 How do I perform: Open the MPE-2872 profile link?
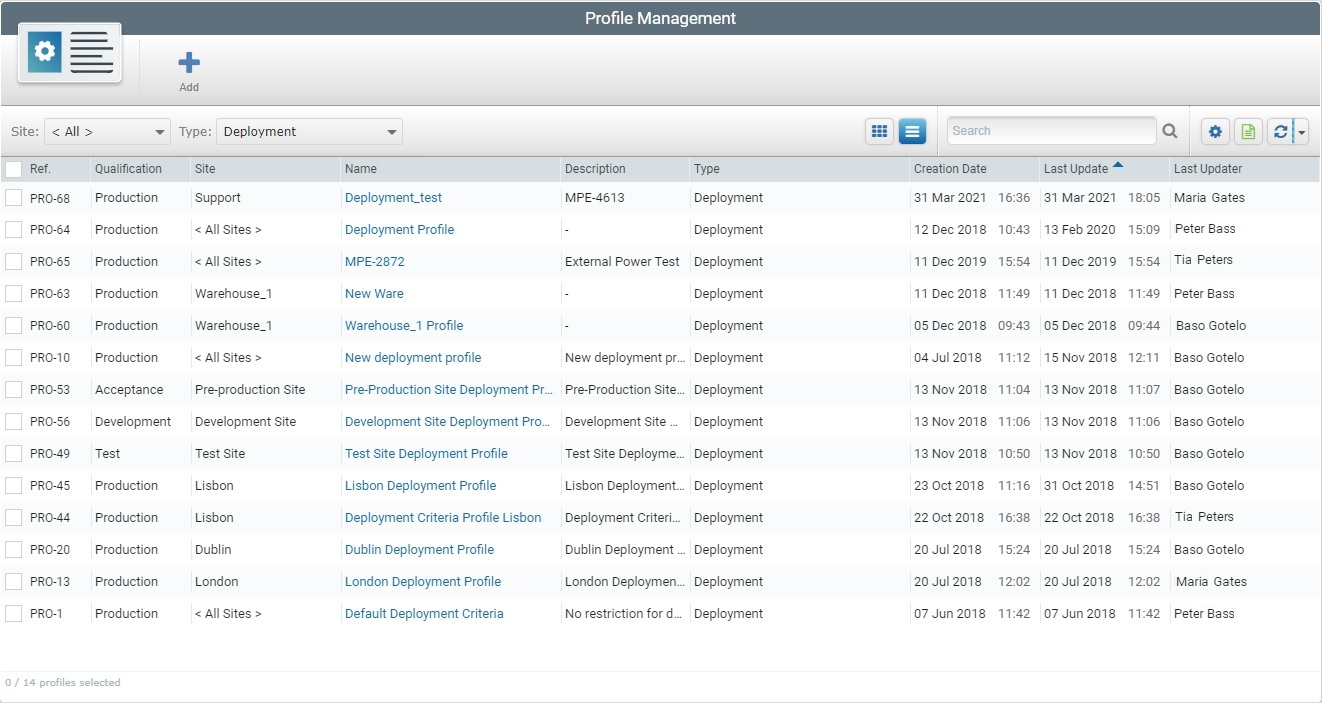pos(374,261)
